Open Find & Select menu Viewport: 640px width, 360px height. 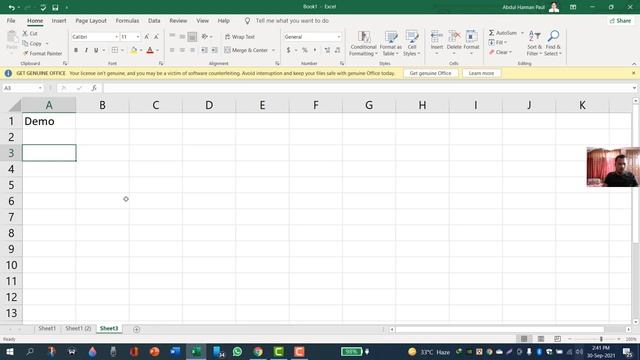click(x=553, y=43)
